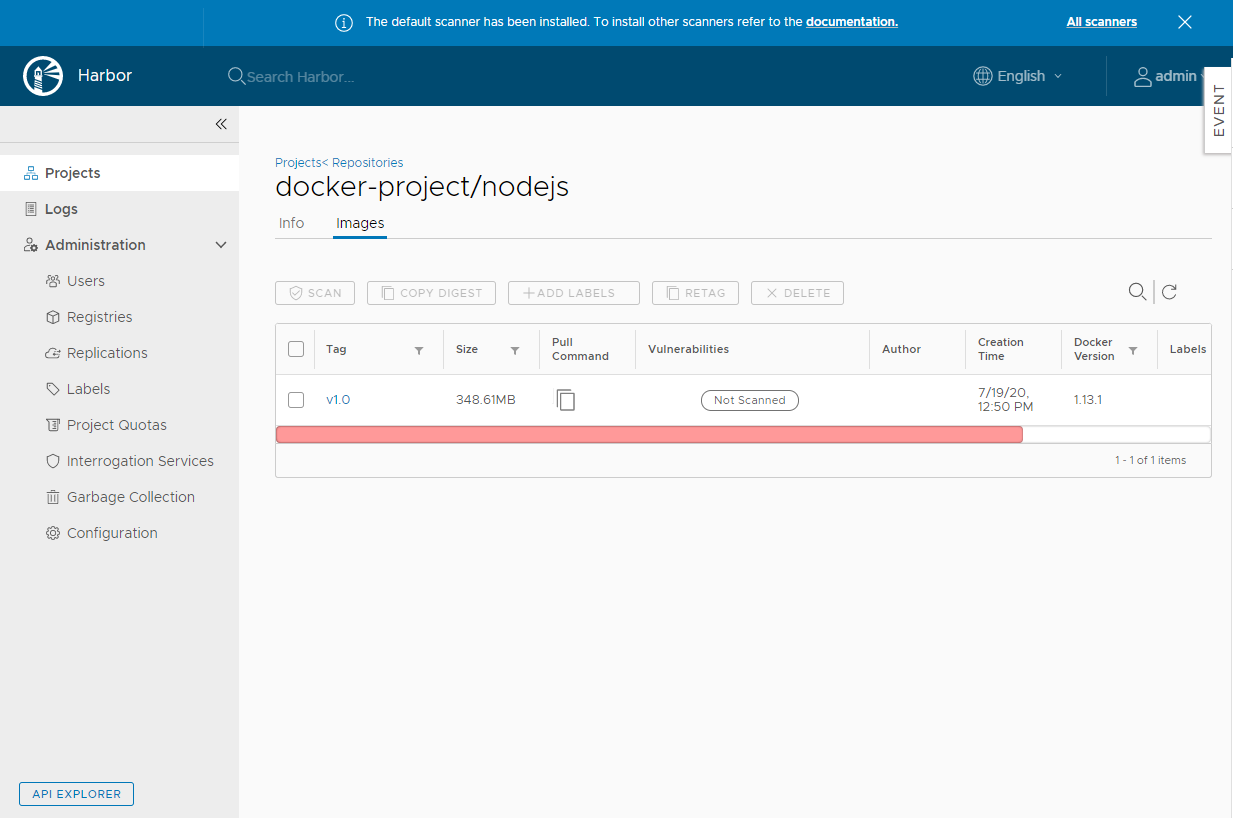The image size is (1233, 818).
Task: Click the Administration gear-user icon
Action: tap(31, 245)
